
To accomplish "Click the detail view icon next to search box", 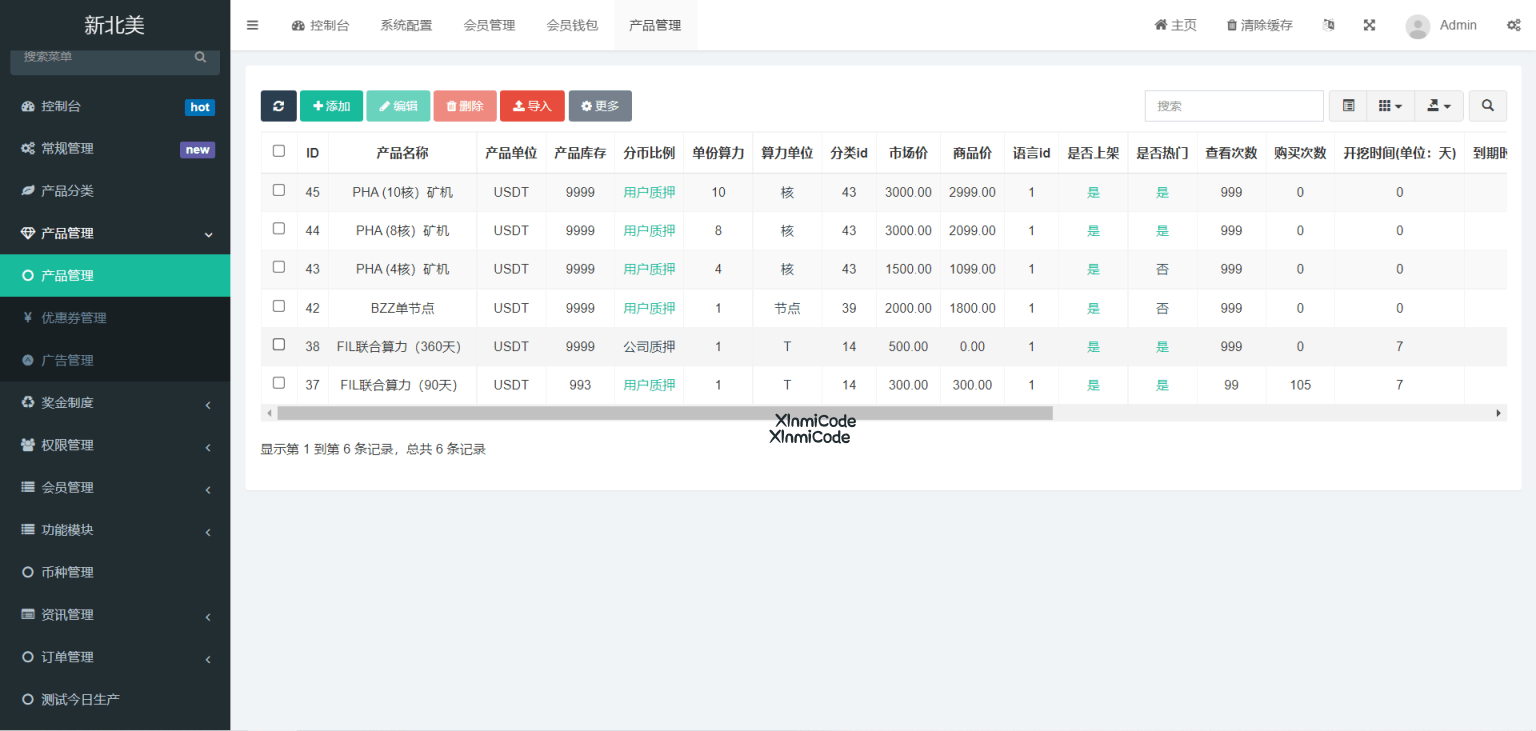I will [x=1347, y=105].
